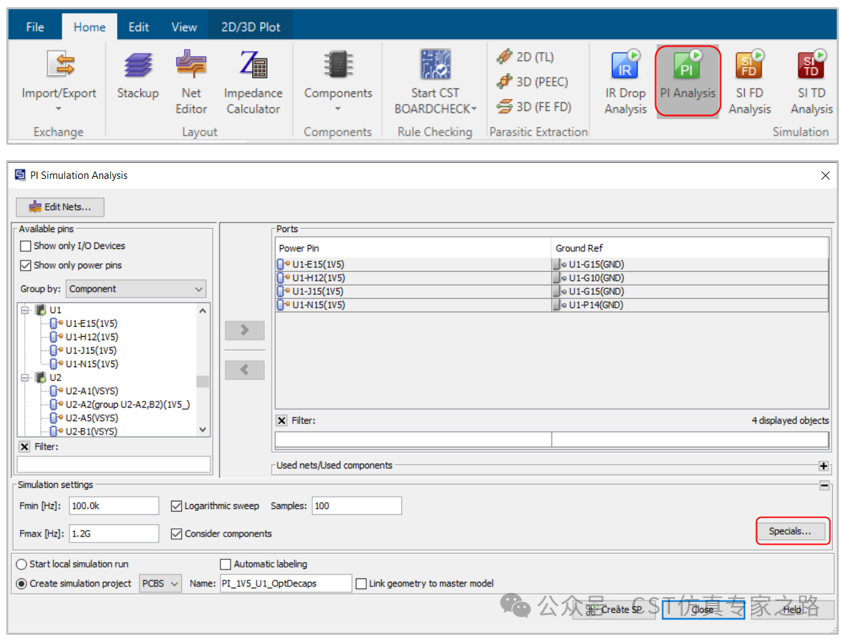Toggle Consider components option
Viewport: 847px width, 640px height.
pyautogui.click(x=176, y=534)
